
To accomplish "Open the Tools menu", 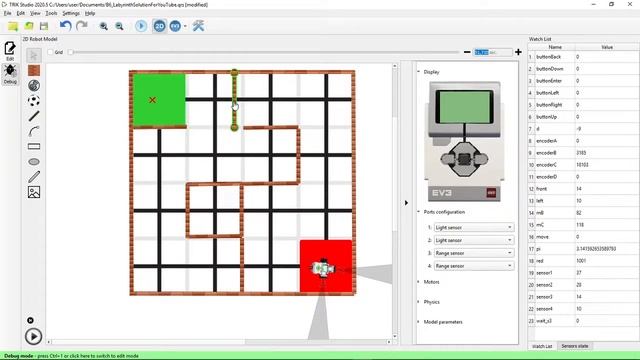I will tap(51, 13).
